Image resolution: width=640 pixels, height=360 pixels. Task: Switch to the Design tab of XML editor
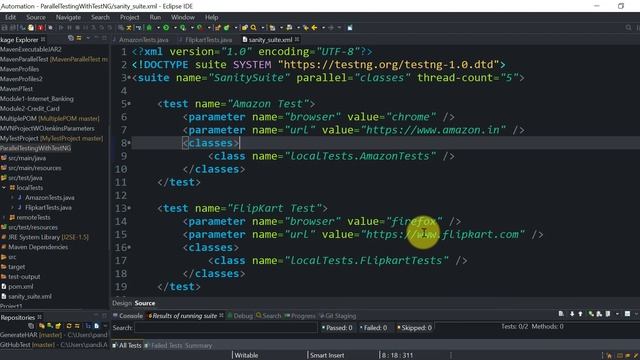pyautogui.click(x=122, y=303)
